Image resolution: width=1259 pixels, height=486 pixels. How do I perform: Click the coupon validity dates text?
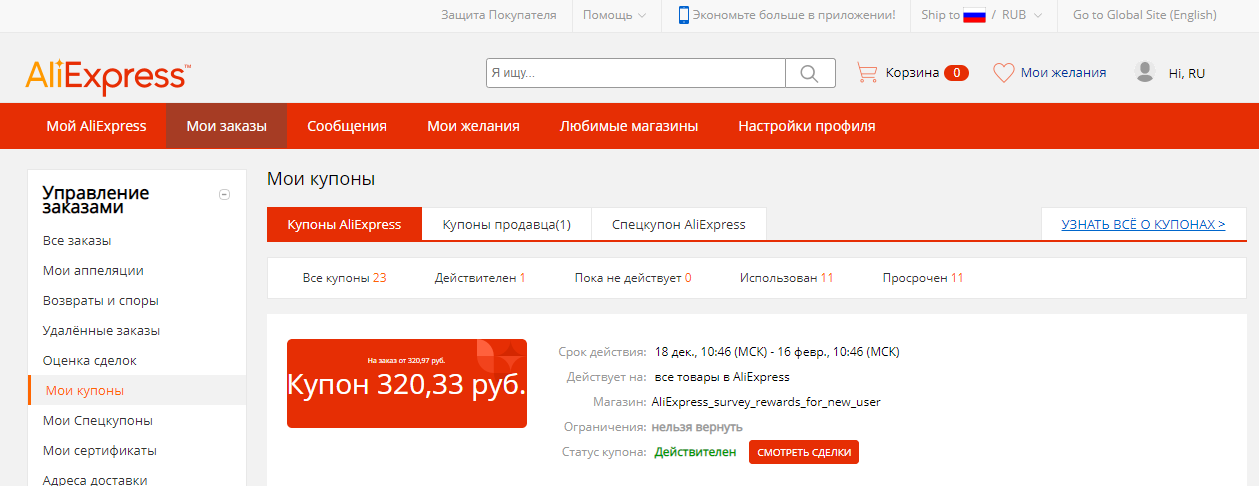[x=777, y=352]
